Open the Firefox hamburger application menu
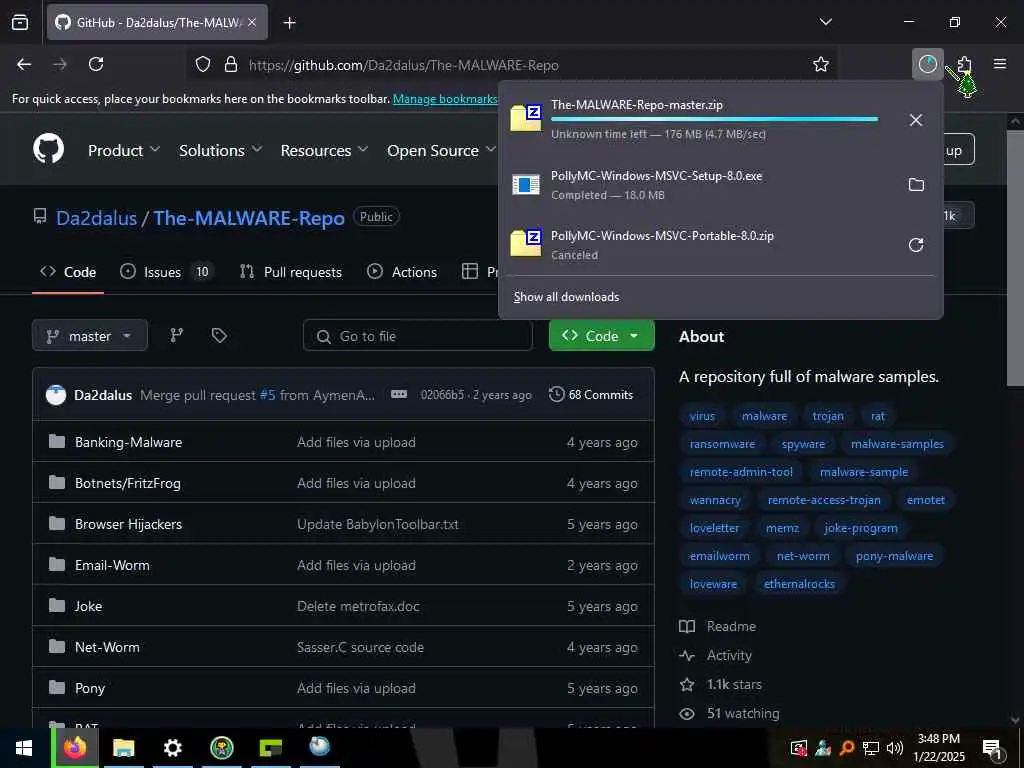 pyautogui.click(x=1000, y=64)
